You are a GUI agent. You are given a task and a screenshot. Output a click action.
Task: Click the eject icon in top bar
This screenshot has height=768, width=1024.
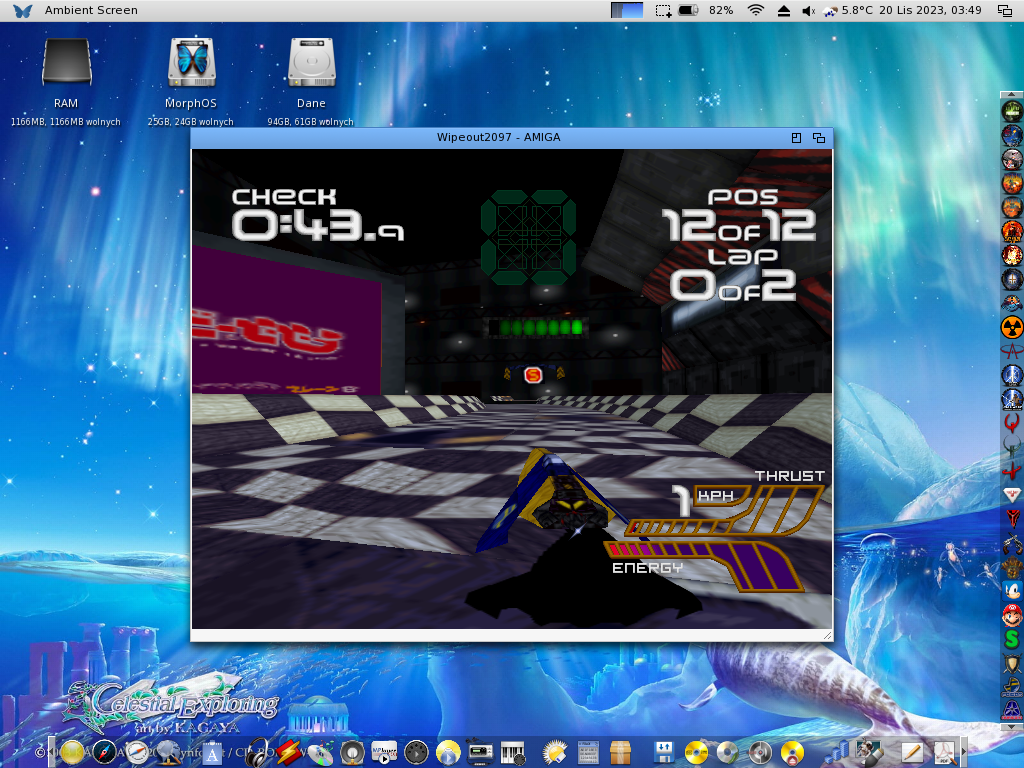point(784,10)
